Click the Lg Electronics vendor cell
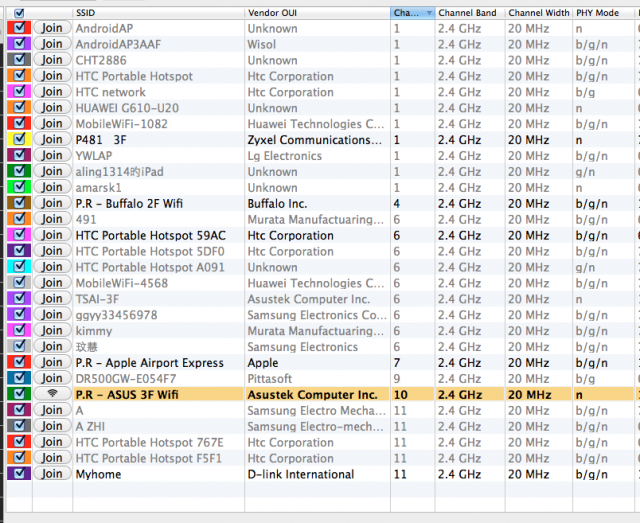This screenshot has width=640, height=523. coord(284,156)
